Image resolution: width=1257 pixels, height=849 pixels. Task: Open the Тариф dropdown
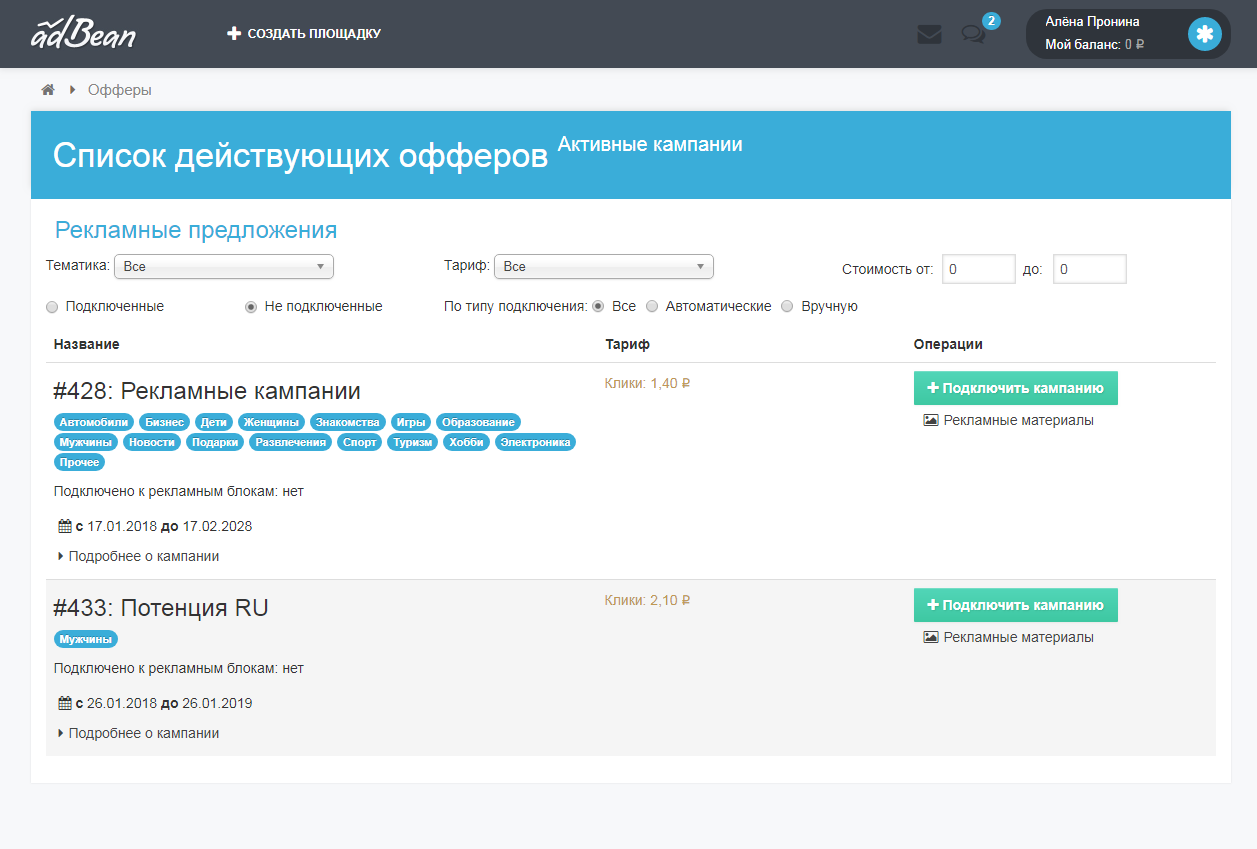(x=604, y=266)
